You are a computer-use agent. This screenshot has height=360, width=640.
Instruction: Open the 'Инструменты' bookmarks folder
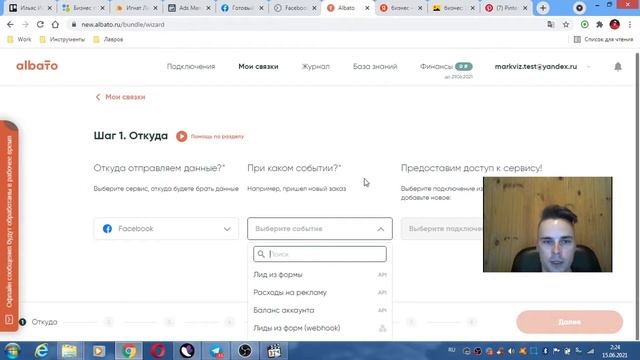point(62,40)
